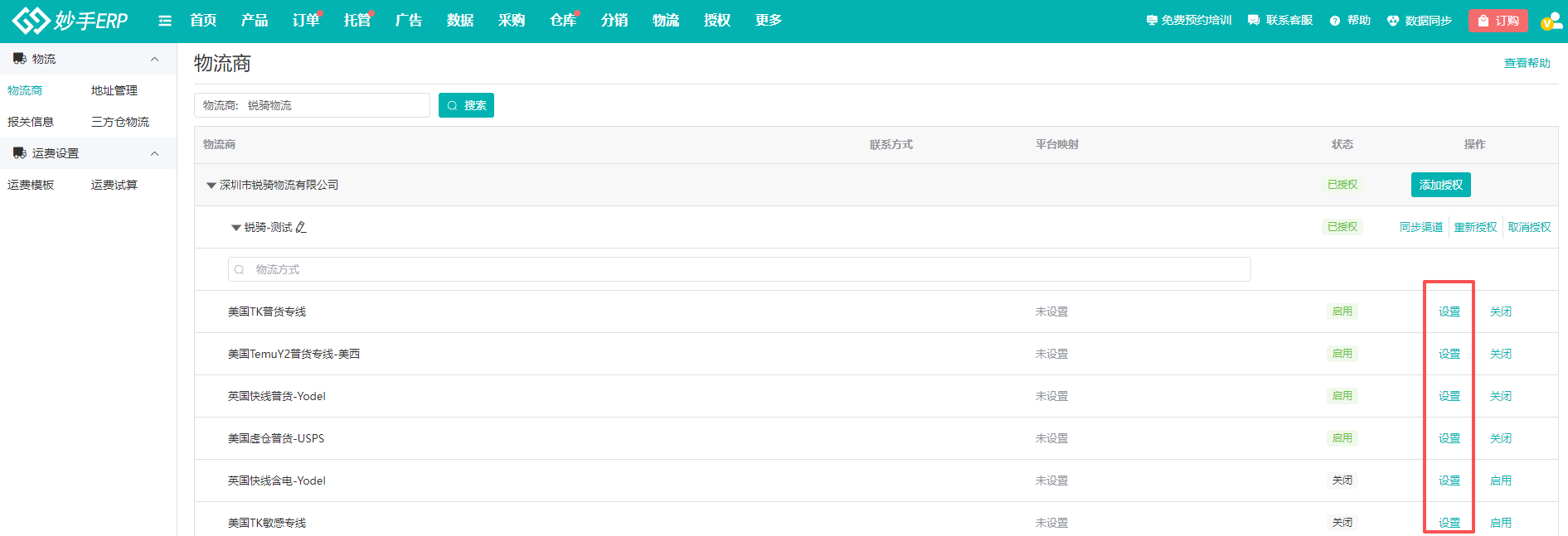This screenshot has height=536, width=1568.
Task: Go to 地址管理 in the sidebar
Action: tap(114, 90)
